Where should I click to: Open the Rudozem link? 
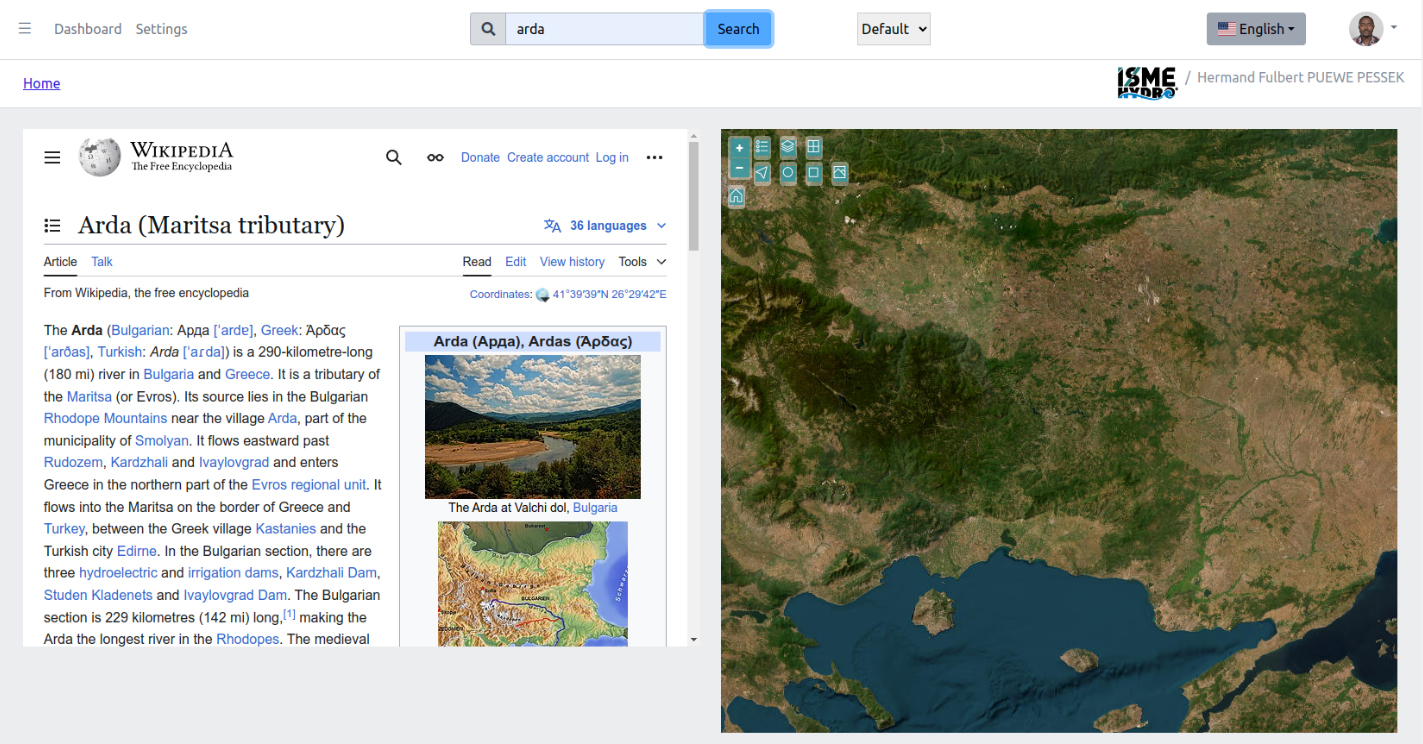(x=73, y=463)
